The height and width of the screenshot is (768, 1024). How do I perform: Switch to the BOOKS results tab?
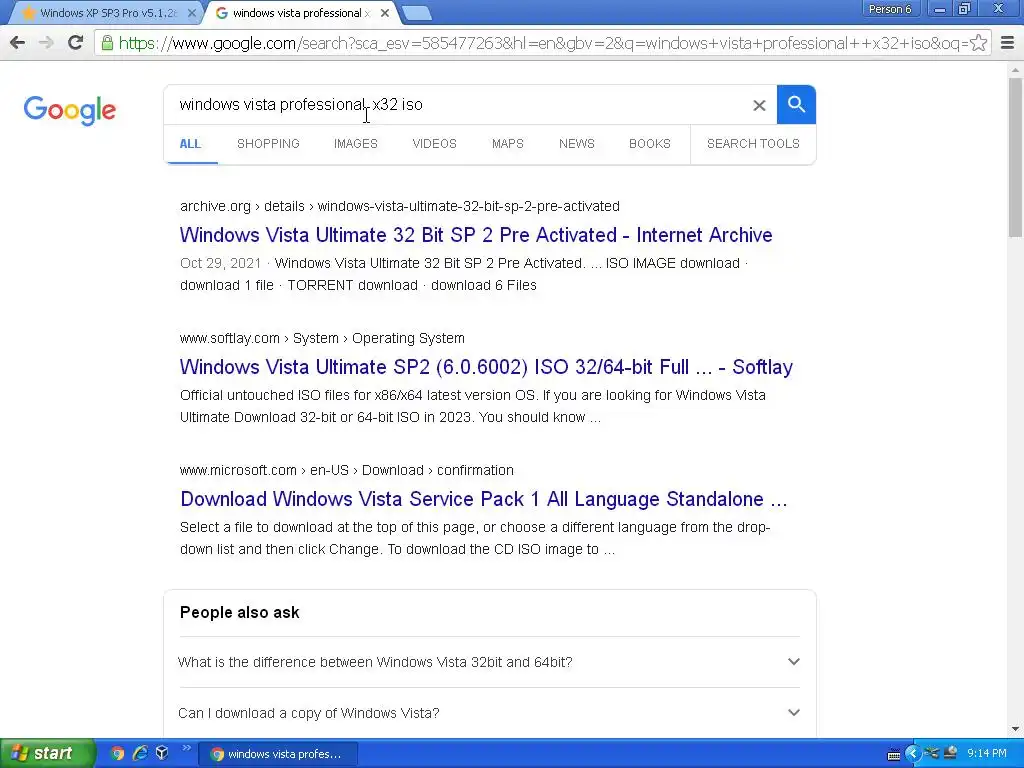[x=650, y=144]
